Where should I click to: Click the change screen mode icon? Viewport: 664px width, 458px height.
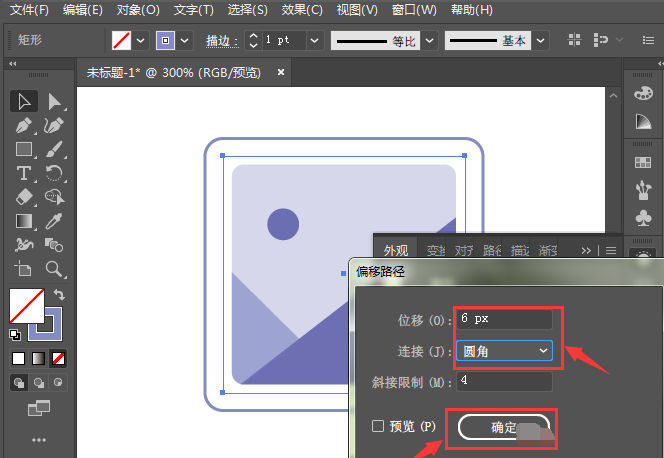pyautogui.click(x=39, y=408)
